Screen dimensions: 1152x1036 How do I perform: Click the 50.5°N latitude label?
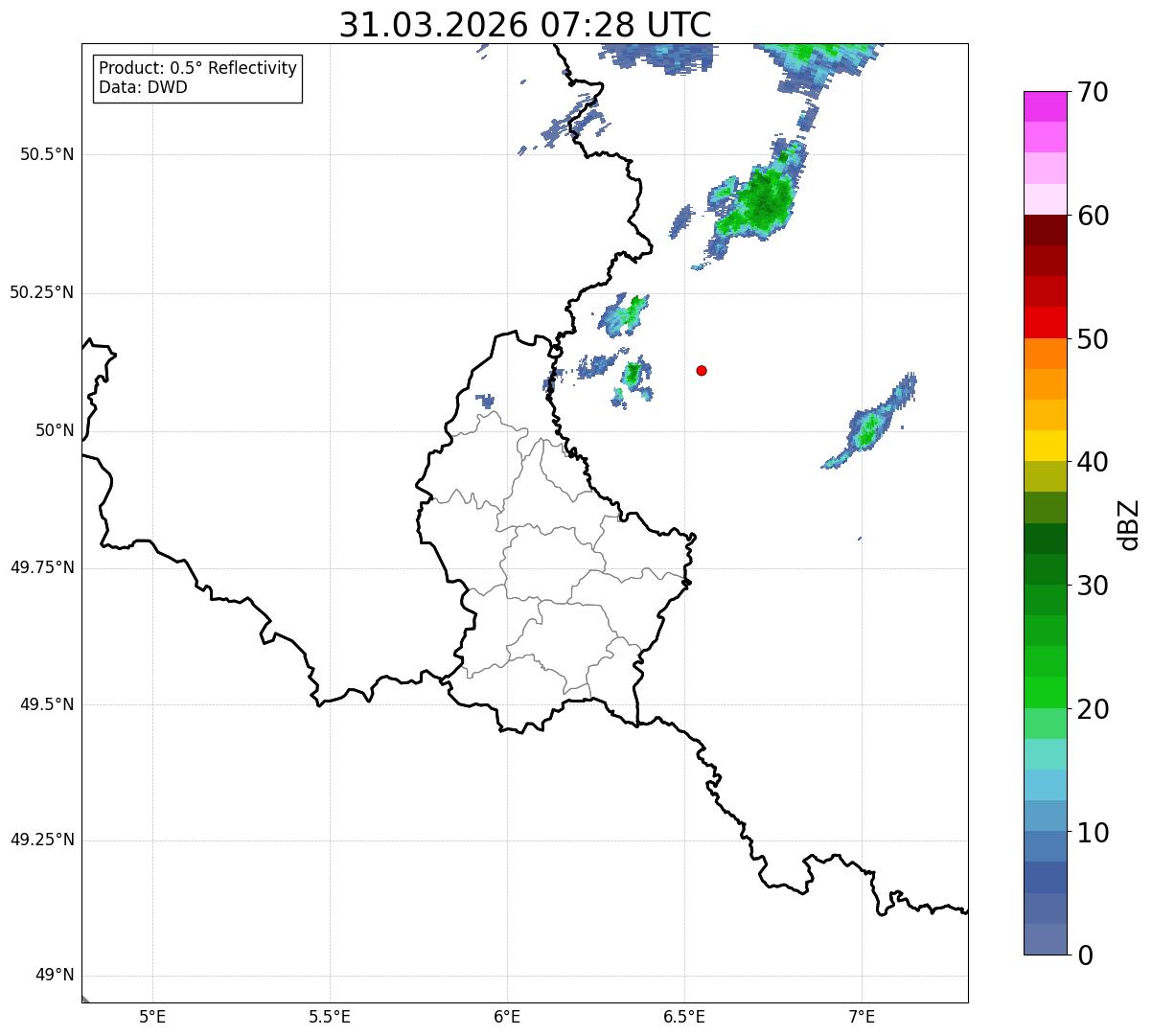click(x=47, y=154)
